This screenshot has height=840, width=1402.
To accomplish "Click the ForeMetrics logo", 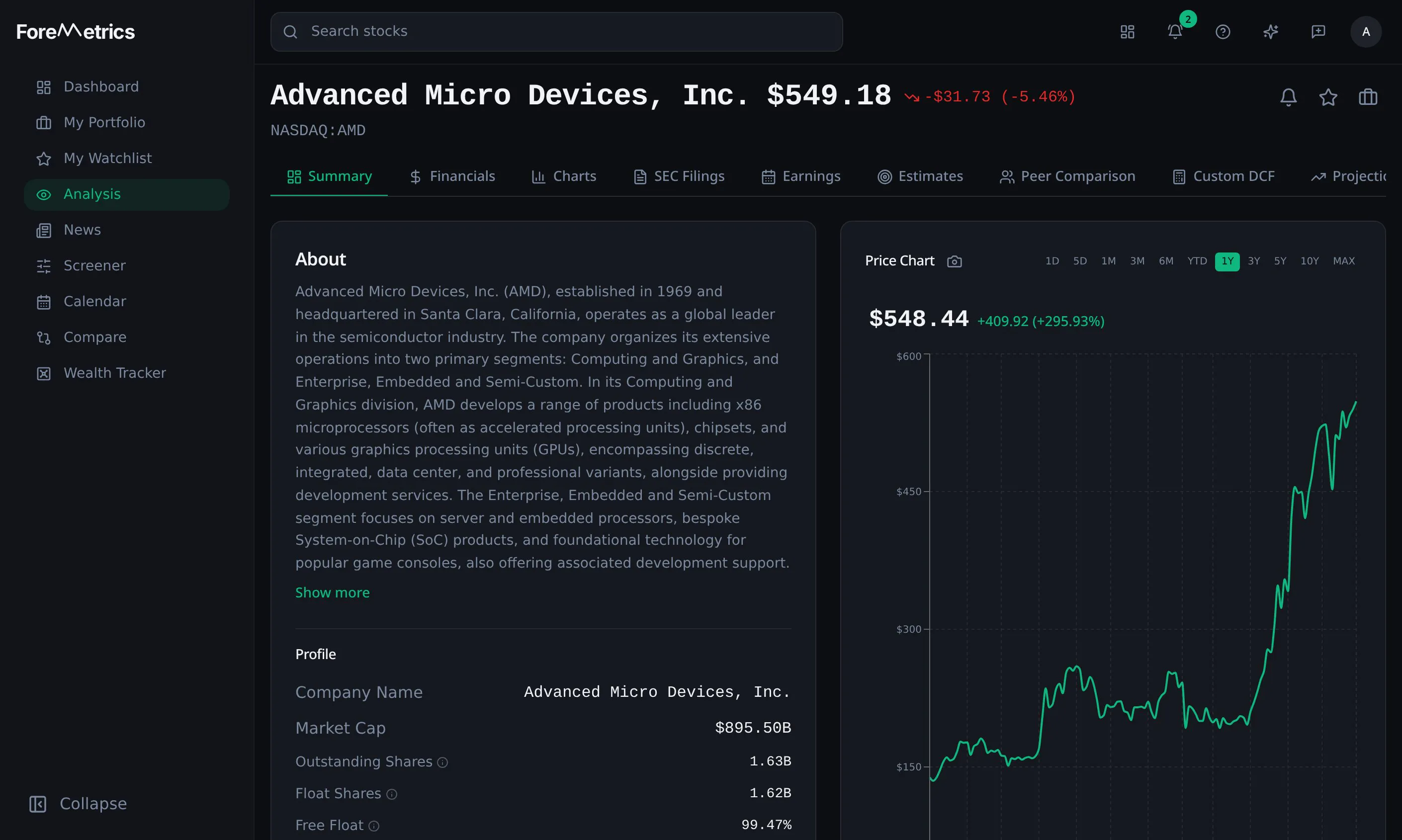I will tap(75, 31).
